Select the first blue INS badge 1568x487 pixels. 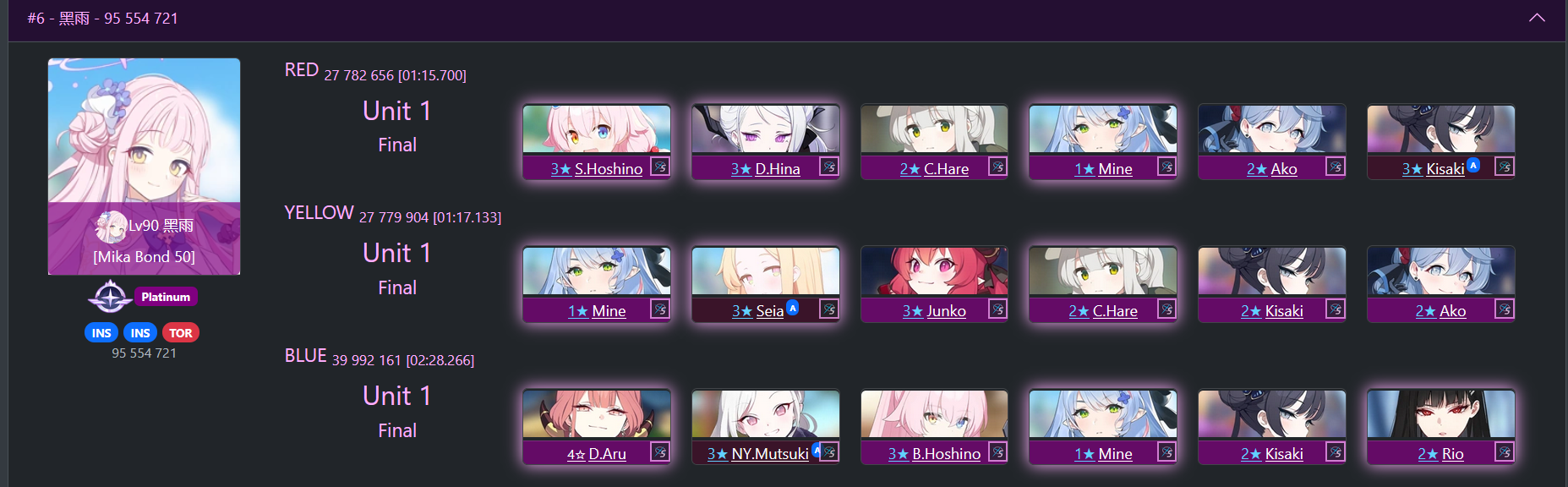point(101,332)
